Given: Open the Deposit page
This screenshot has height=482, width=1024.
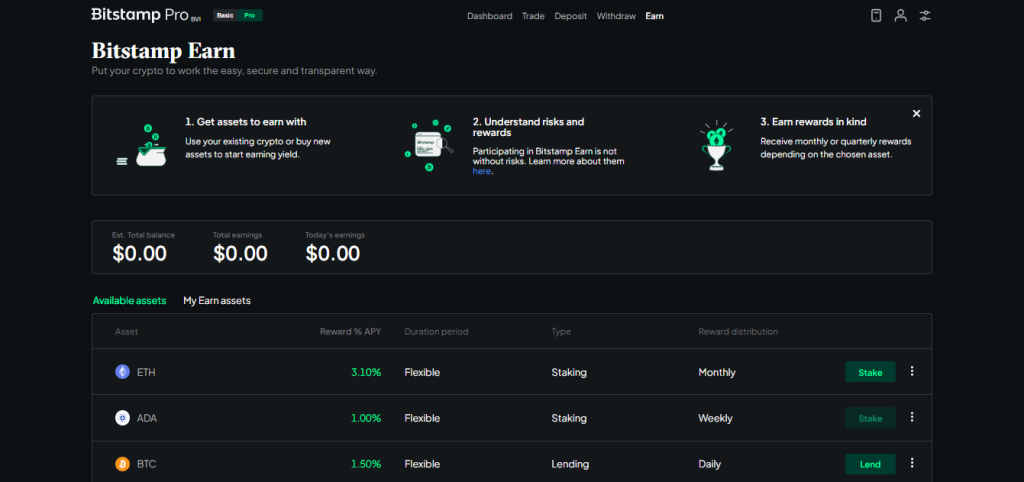Looking at the screenshot, I should click(571, 16).
